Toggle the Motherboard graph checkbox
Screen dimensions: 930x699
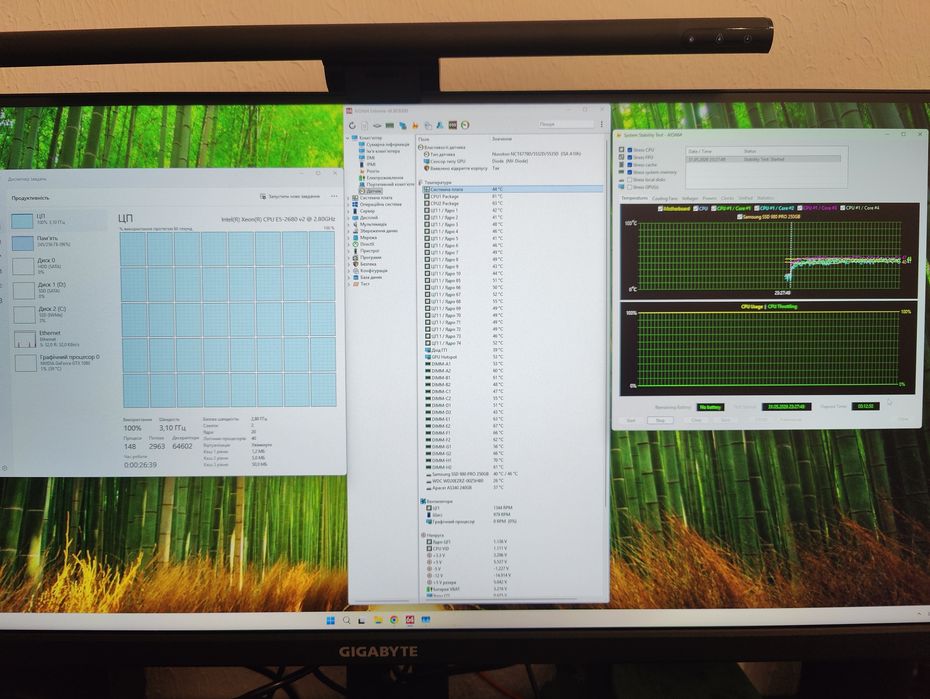[x=660, y=209]
